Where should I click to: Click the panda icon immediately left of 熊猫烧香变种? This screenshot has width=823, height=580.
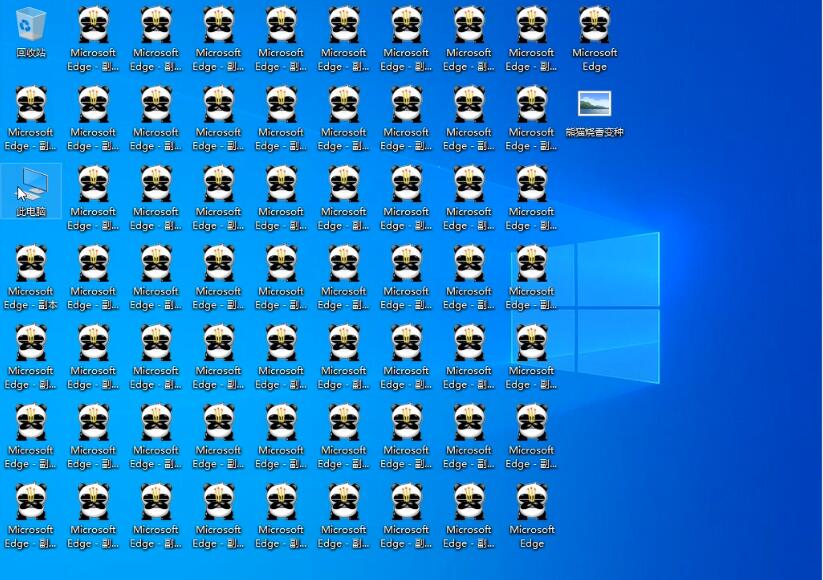click(532, 119)
